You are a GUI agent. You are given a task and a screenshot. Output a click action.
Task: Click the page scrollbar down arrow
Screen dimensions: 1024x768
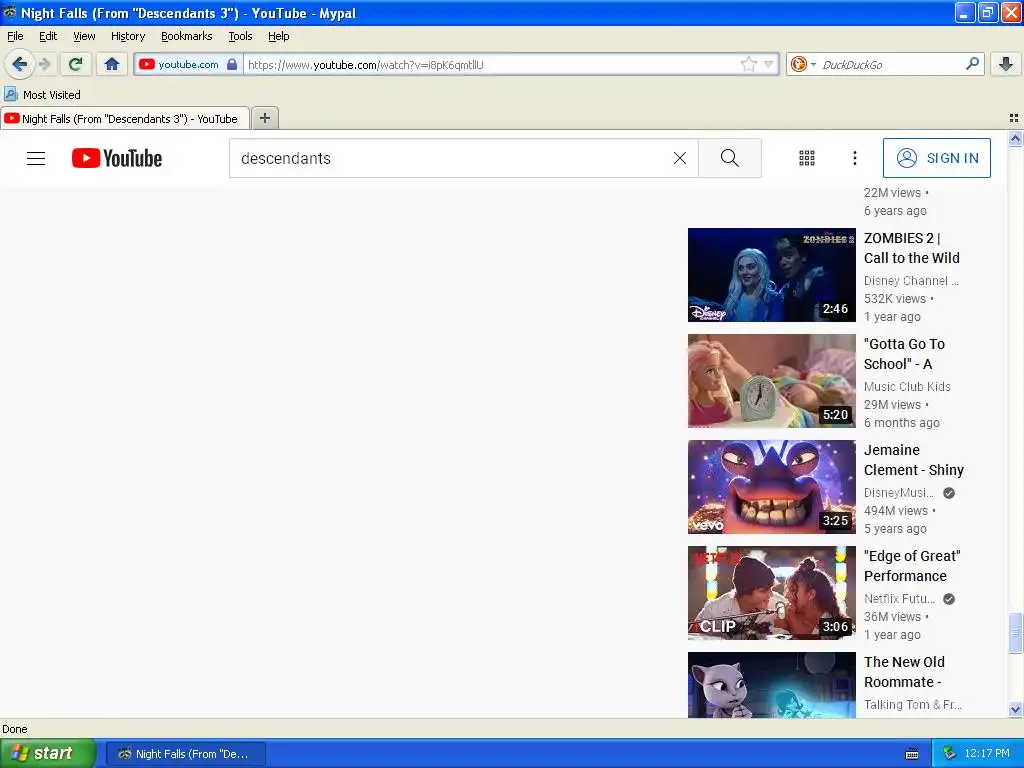coord(1015,709)
